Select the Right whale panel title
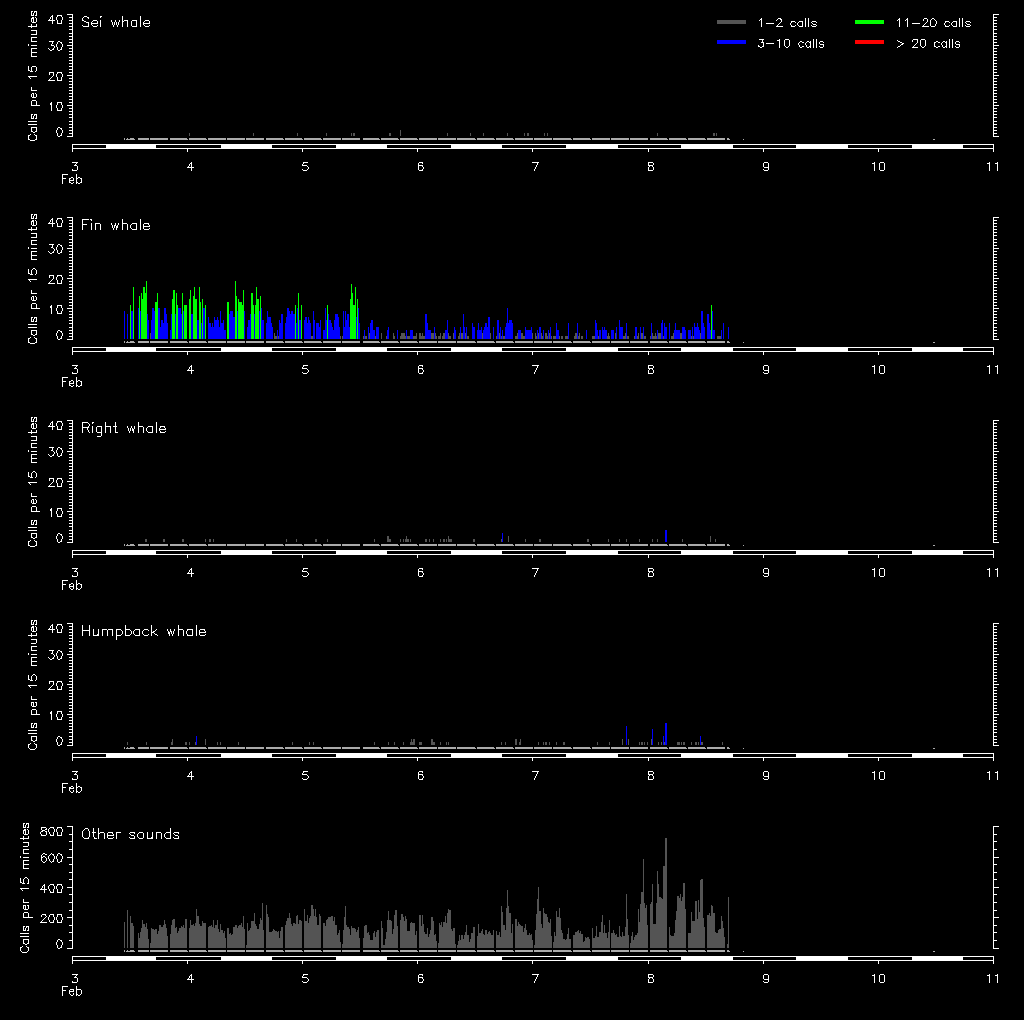 point(124,428)
